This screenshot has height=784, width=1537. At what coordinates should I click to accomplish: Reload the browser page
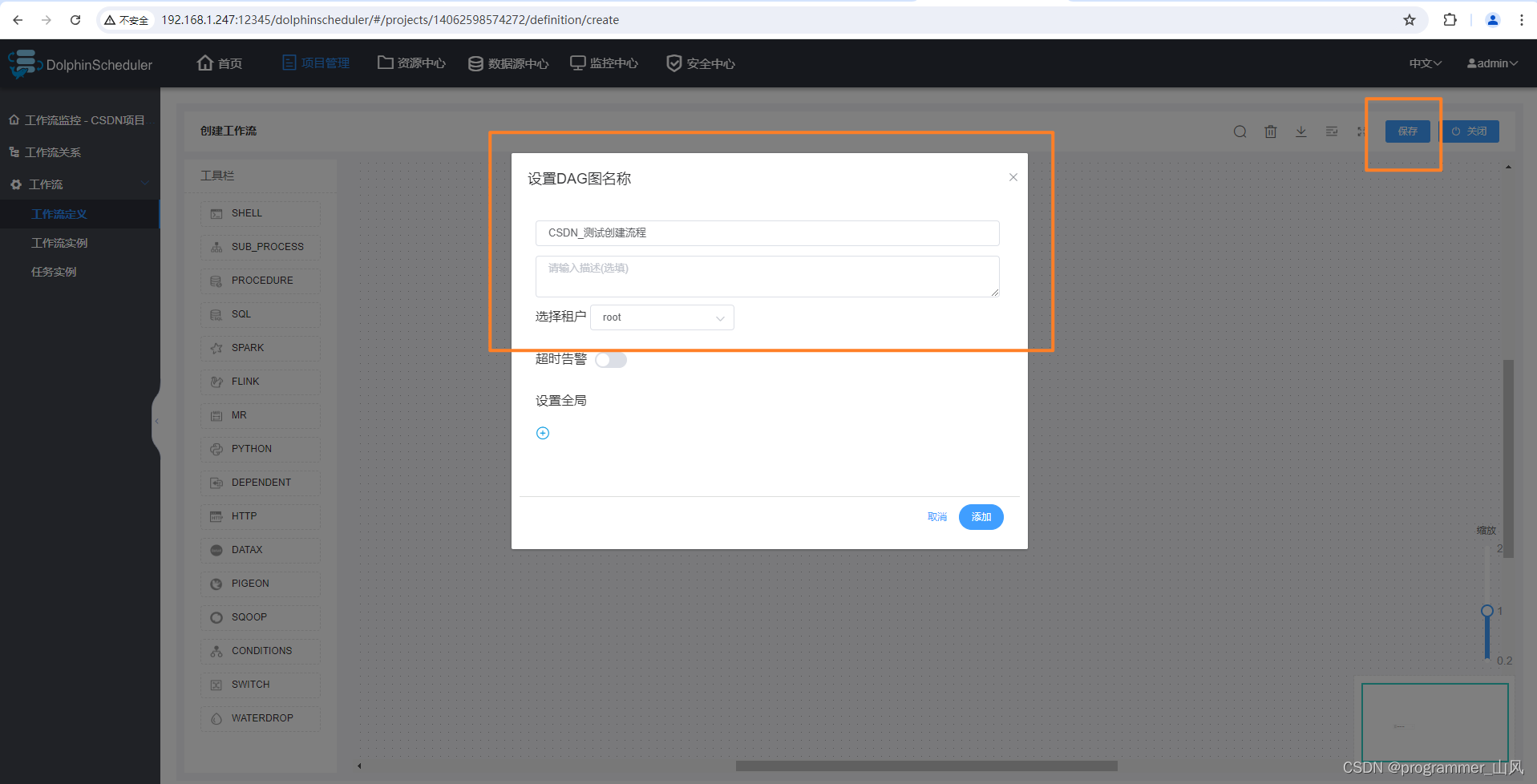coord(75,20)
